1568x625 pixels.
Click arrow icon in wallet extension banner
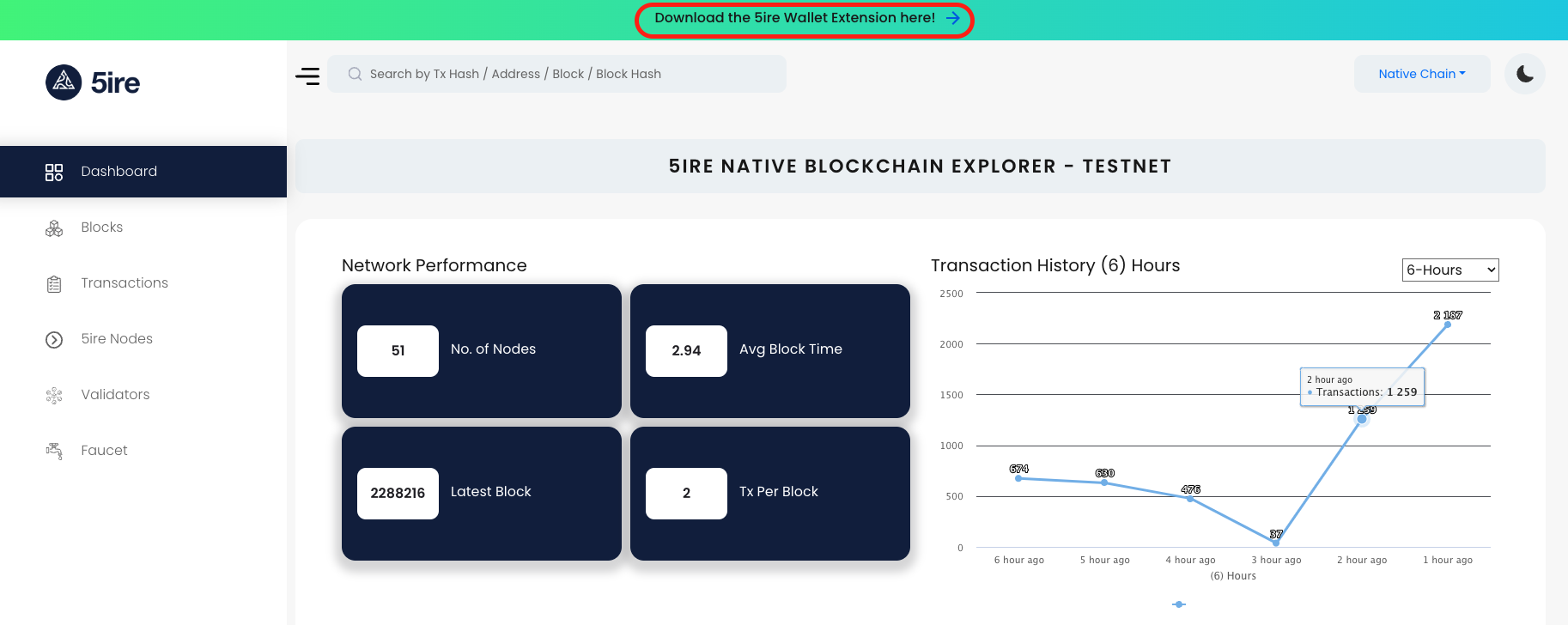[953, 18]
